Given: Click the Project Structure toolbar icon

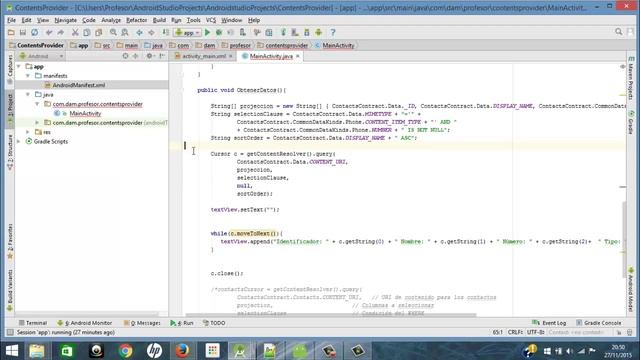Looking at the screenshot, I should pyautogui.click(x=269, y=32).
